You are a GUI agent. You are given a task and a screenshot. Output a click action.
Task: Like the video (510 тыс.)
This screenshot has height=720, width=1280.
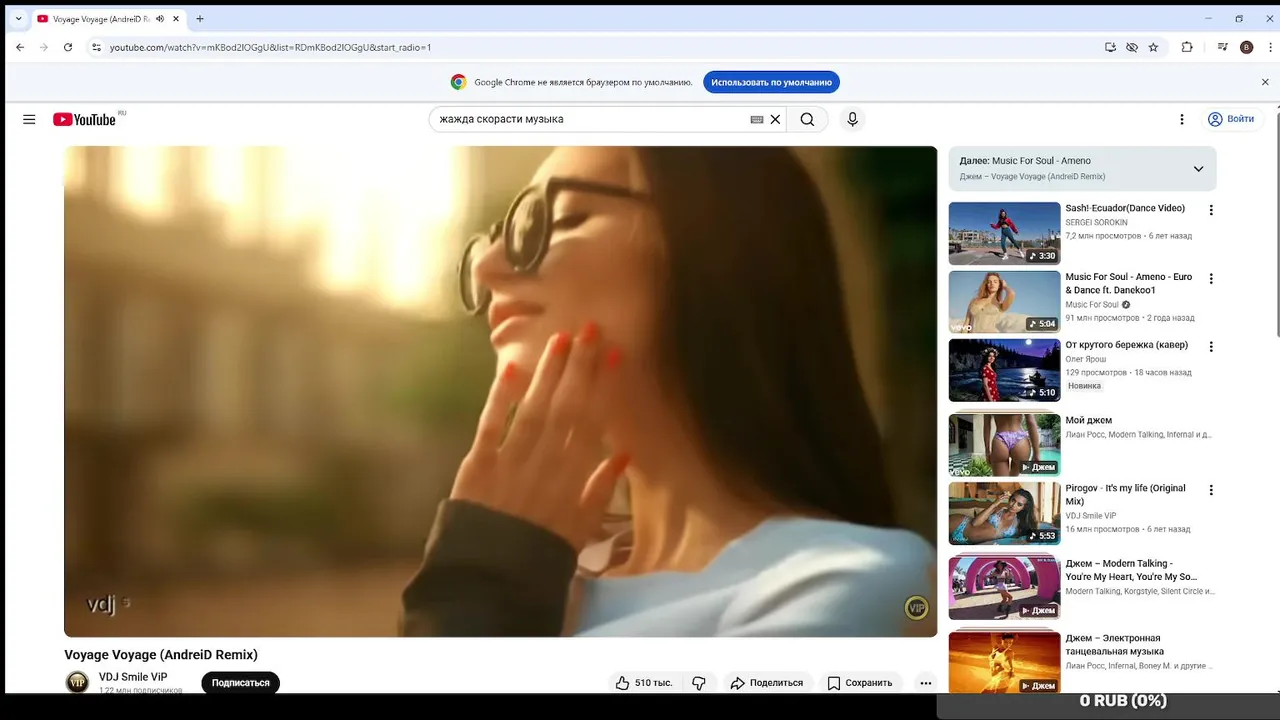[x=644, y=683]
